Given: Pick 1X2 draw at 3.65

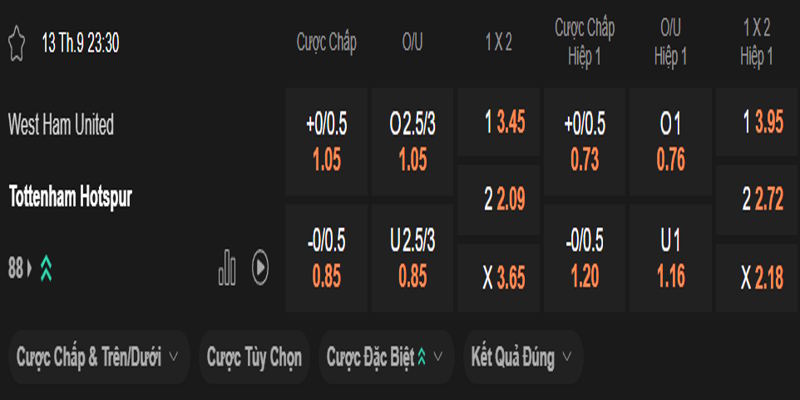Looking at the screenshot, I should click(498, 278).
